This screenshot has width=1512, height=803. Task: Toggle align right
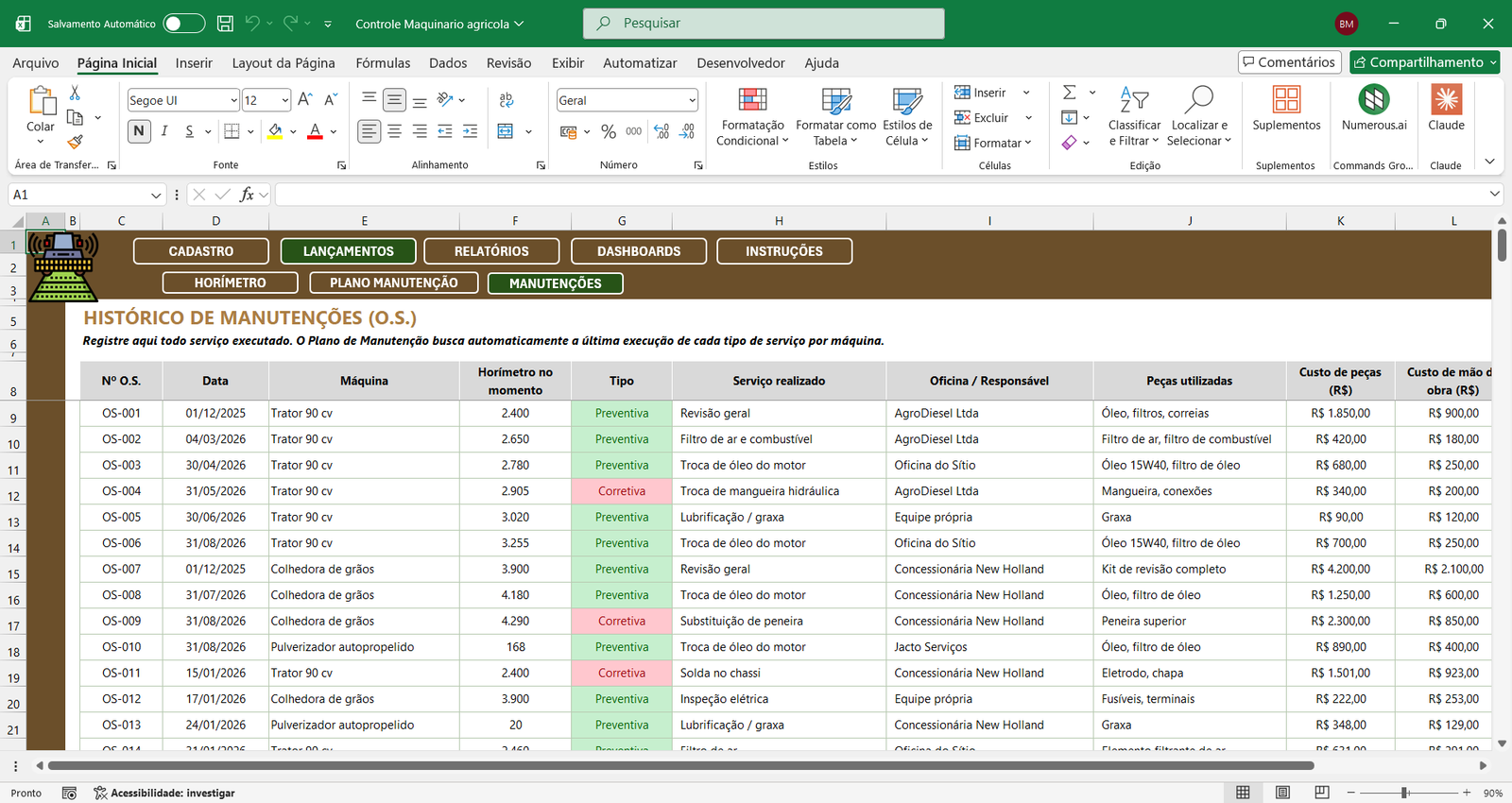click(x=420, y=131)
